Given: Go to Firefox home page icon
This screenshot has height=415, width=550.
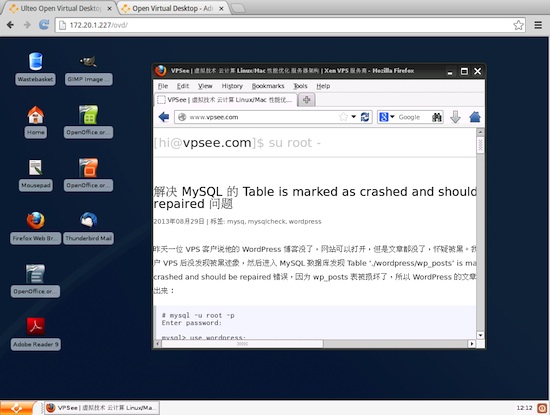Looking at the screenshot, I should (x=475, y=117).
